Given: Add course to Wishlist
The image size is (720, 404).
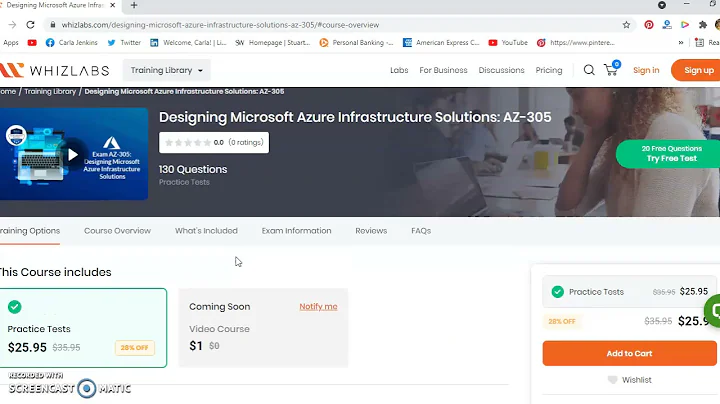Looking at the screenshot, I should click(630, 380).
